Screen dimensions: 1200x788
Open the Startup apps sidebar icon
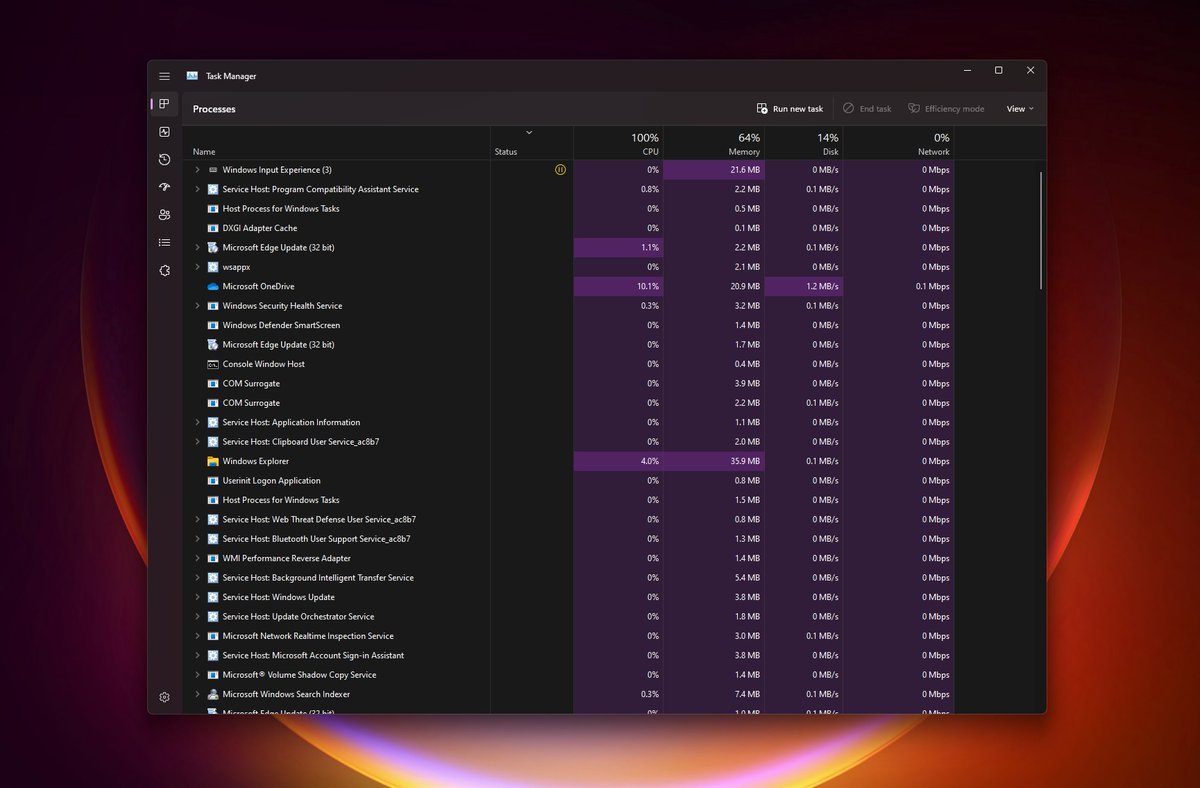click(x=164, y=187)
